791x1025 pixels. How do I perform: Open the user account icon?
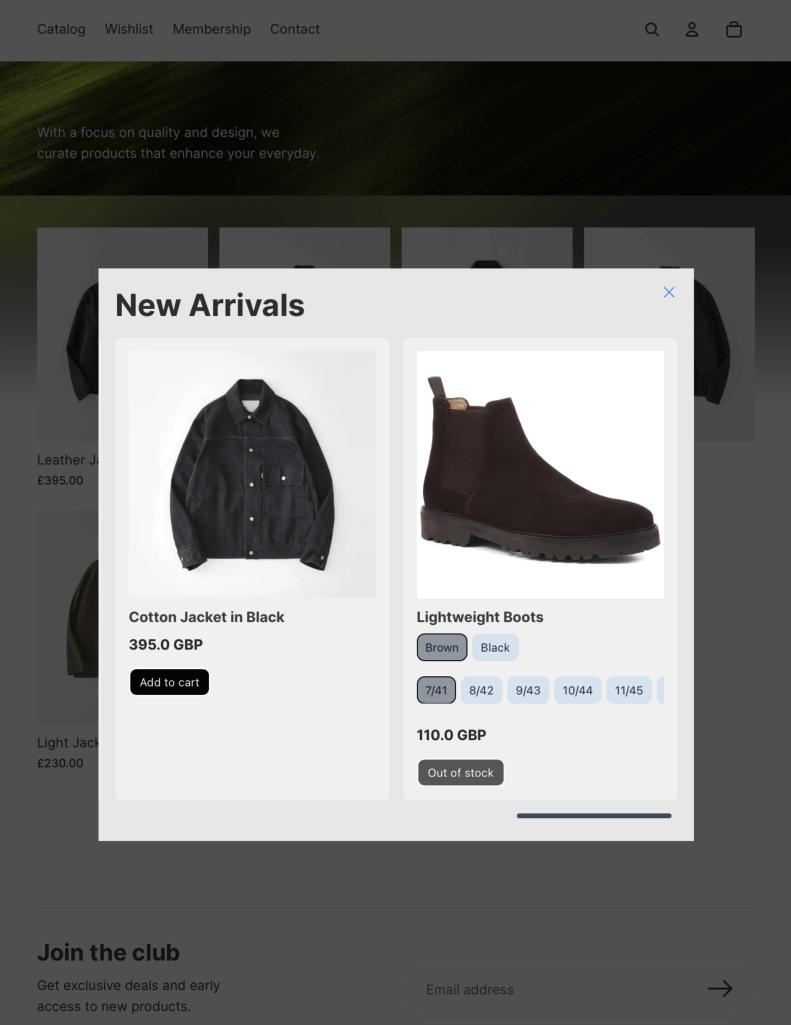click(x=692, y=30)
